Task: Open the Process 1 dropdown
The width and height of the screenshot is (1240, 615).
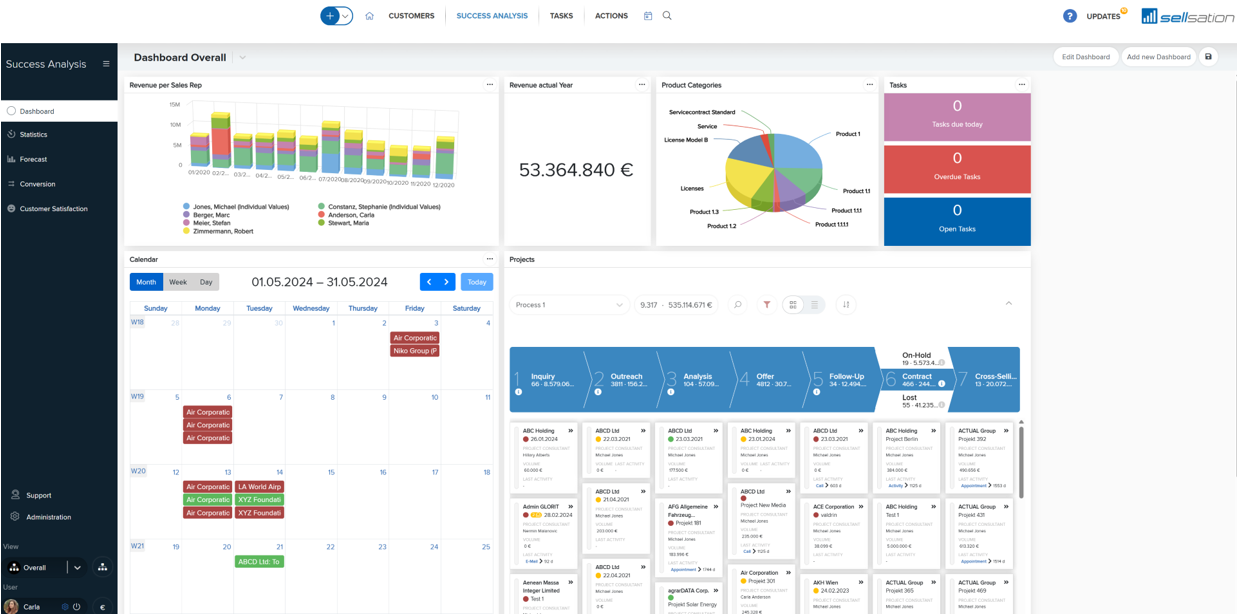Action: pos(569,305)
